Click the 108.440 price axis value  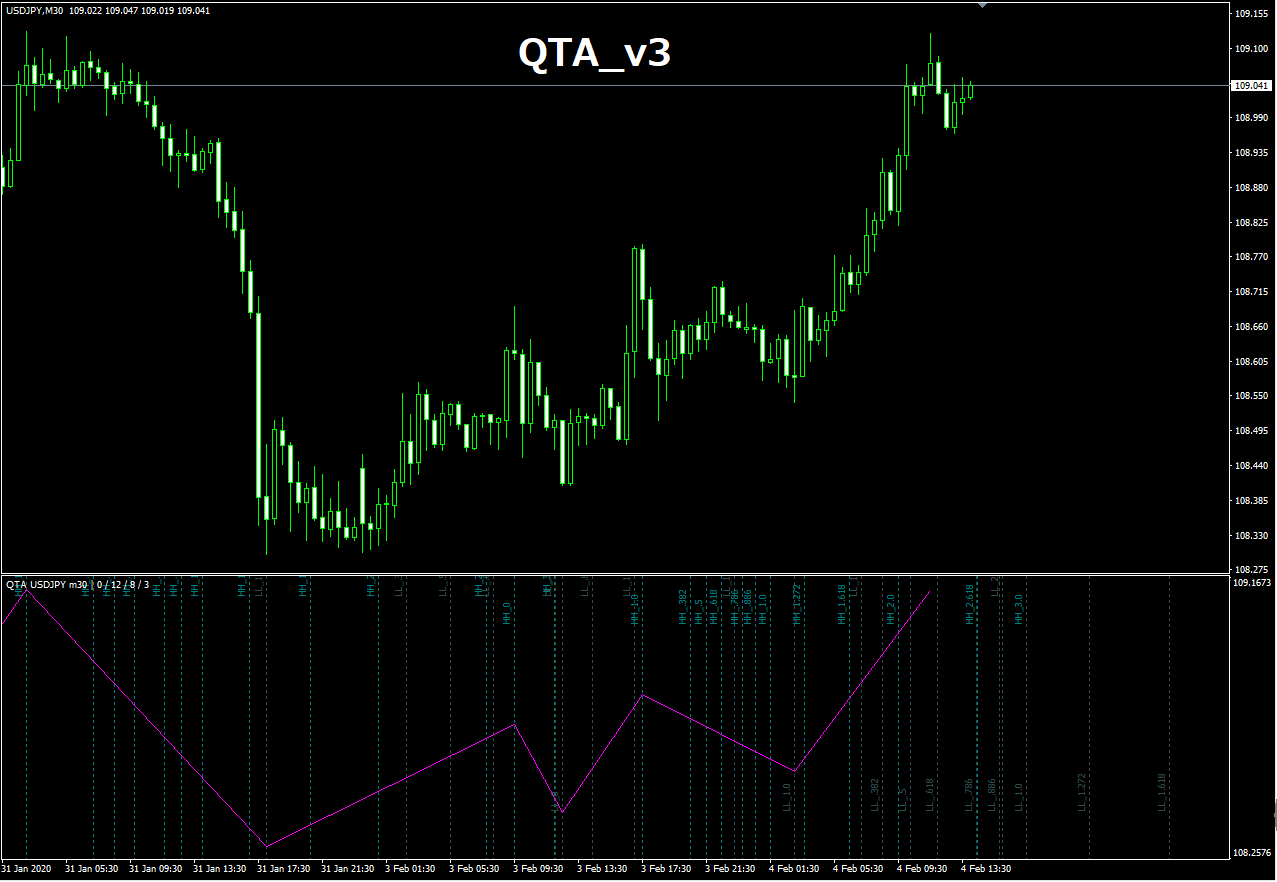click(x=1251, y=466)
